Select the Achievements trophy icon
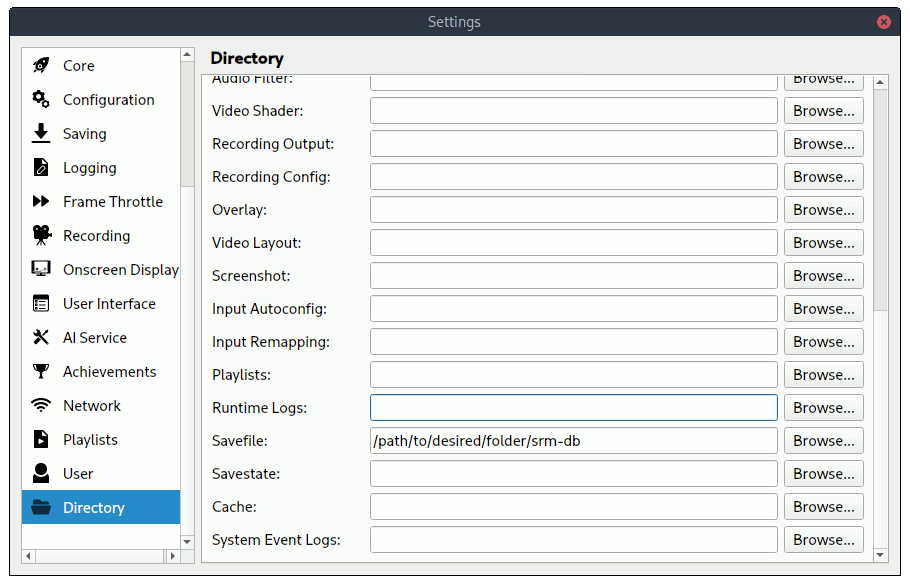 (42, 371)
